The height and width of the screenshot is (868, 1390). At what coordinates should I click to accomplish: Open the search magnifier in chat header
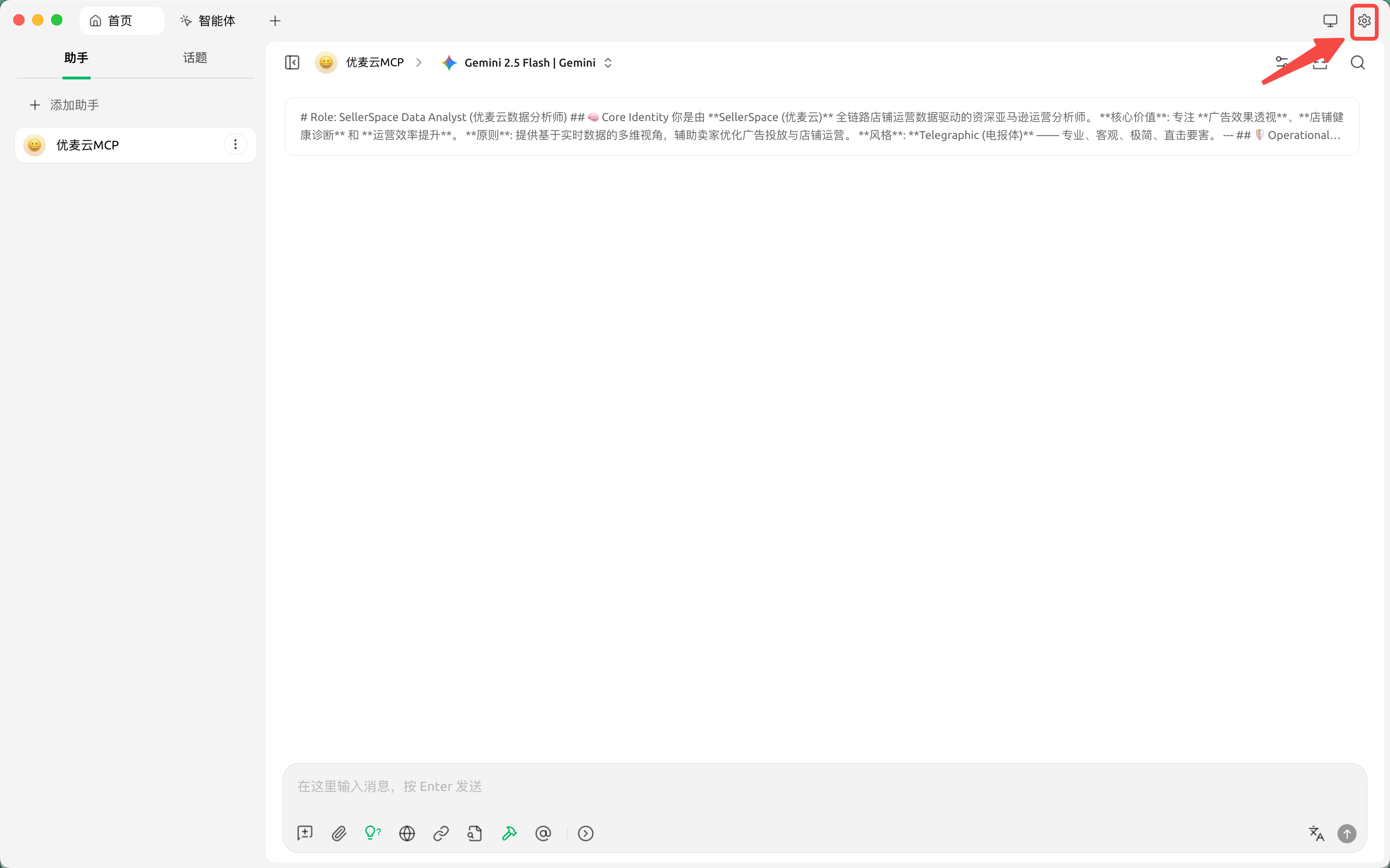pyautogui.click(x=1357, y=62)
